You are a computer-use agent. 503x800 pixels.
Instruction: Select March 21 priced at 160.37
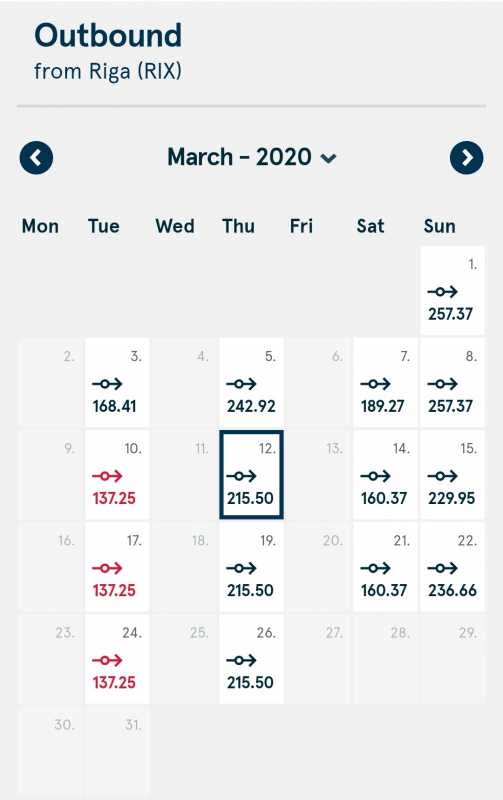[x=385, y=567]
